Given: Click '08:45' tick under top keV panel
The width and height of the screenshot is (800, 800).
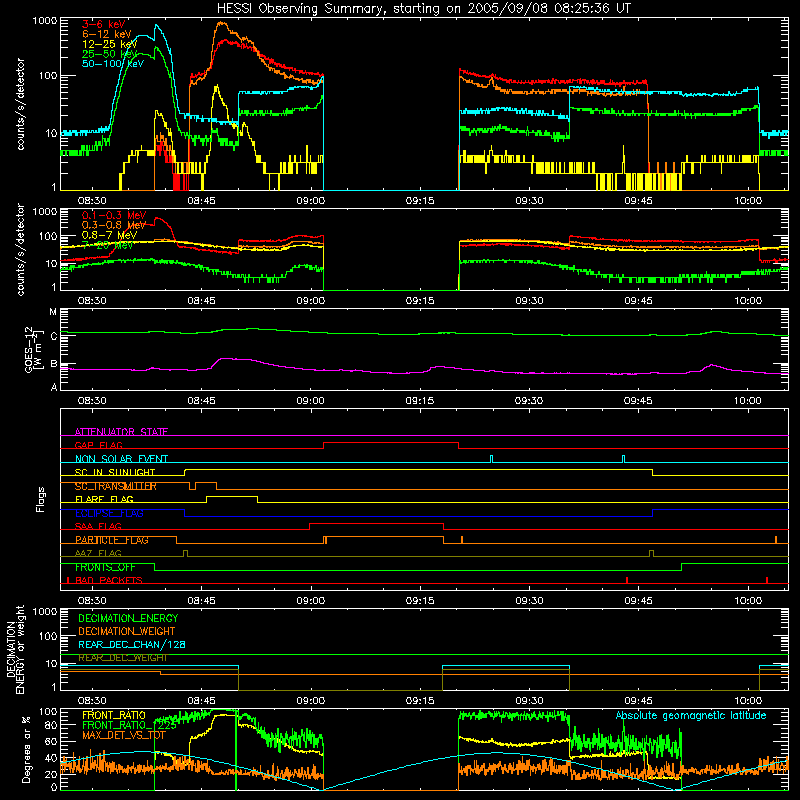Looking at the screenshot, I should 201,201.
